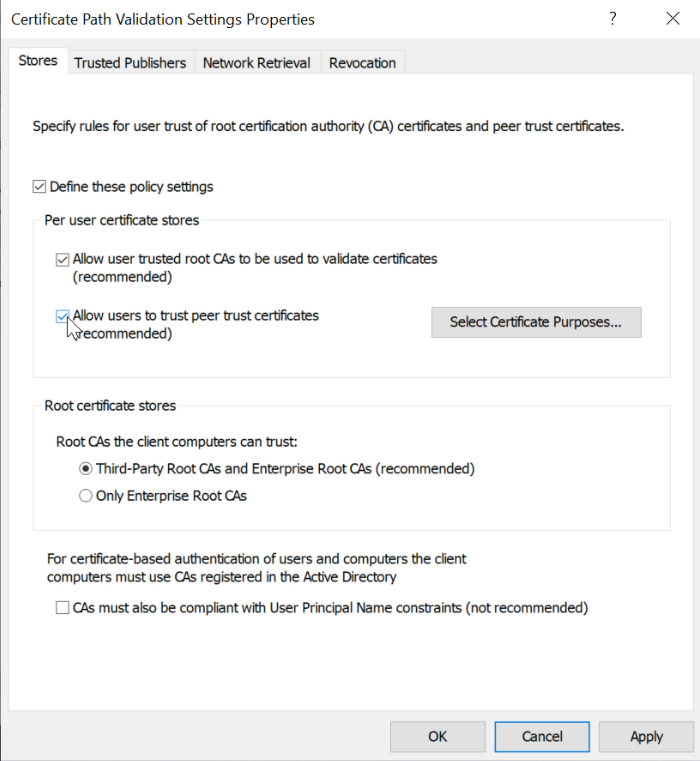The width and height of the screenshot is (700, 761).
Task: Toggle Allow user trusted root CAs checkbox
Action: [x=63, y=259]
